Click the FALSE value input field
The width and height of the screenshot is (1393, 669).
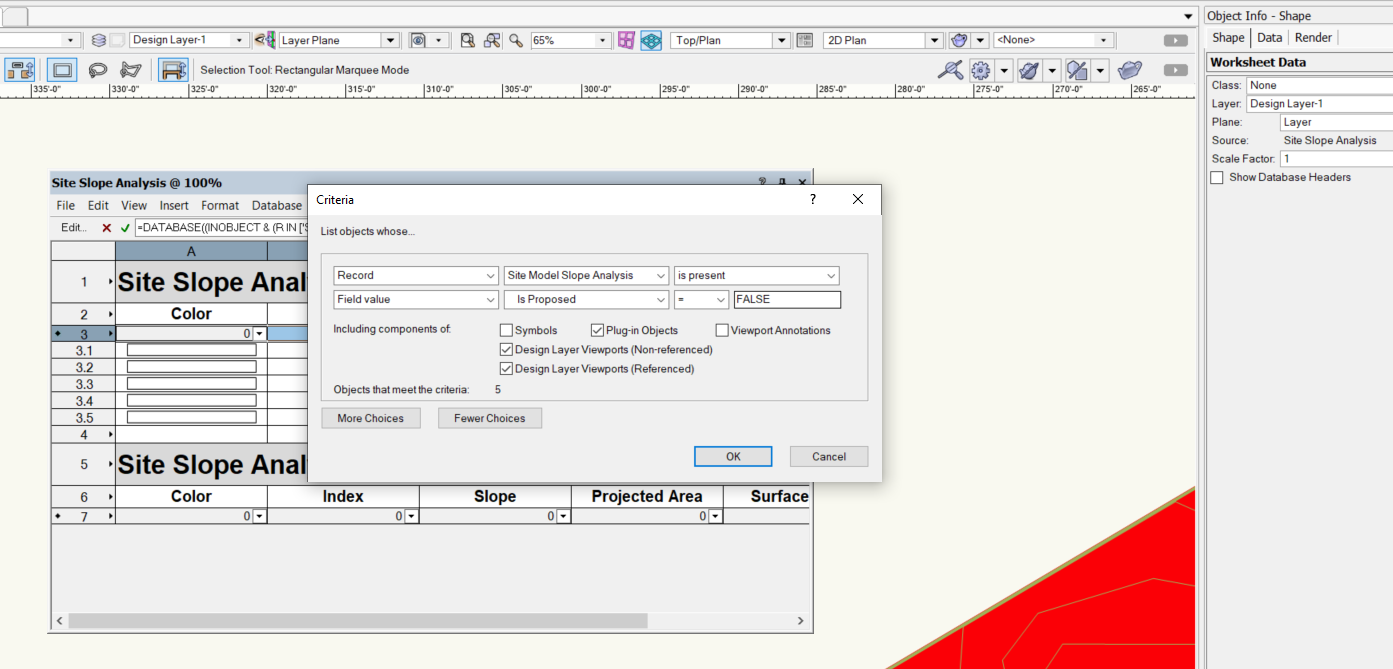[787, 299]
